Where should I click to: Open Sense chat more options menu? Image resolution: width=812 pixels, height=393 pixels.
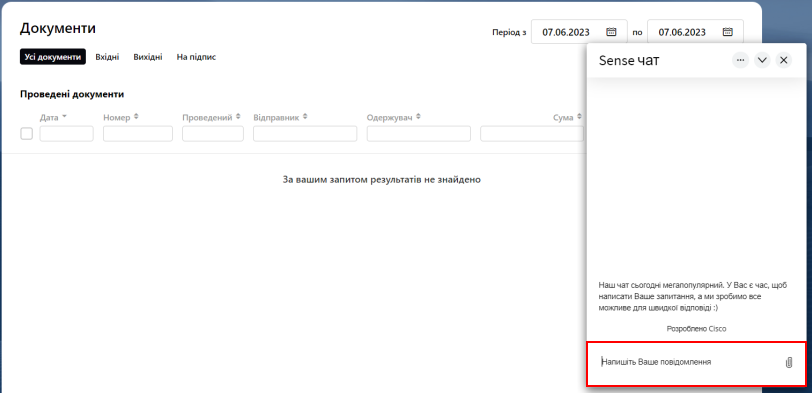741,61
